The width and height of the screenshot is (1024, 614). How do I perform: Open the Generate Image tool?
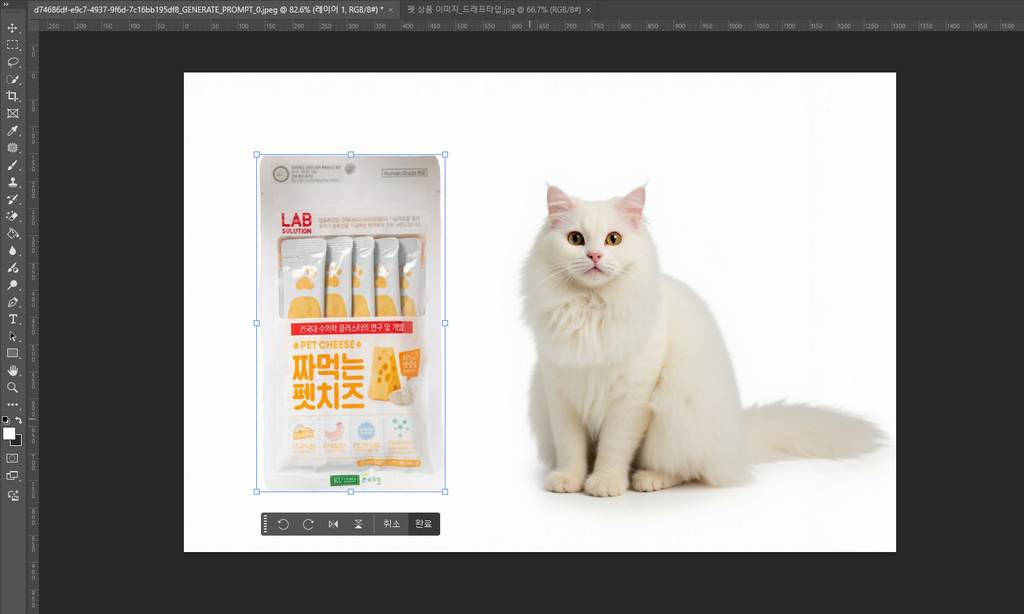coord(12,496)
